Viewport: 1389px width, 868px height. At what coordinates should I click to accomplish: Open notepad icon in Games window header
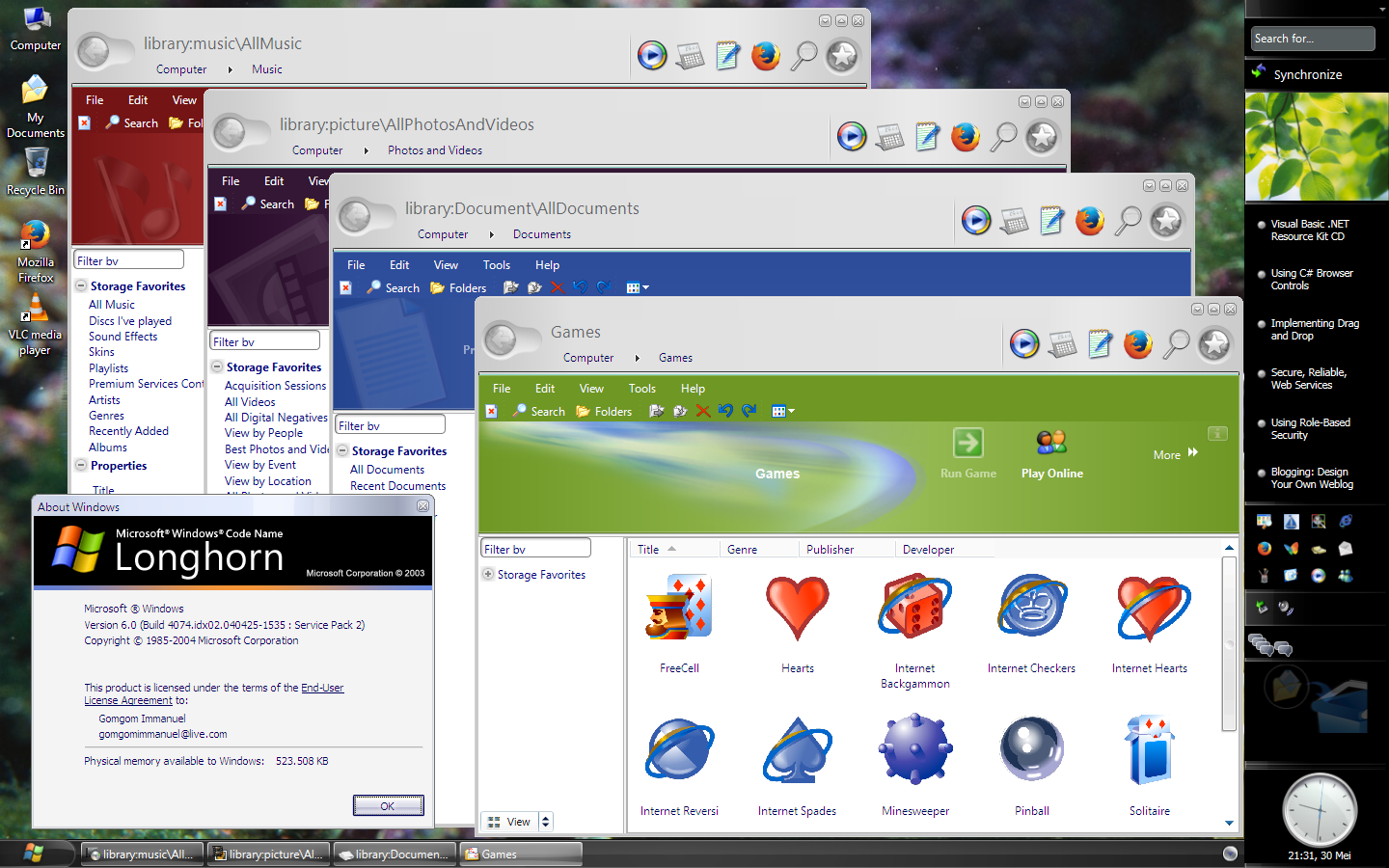click(1101, 343)
